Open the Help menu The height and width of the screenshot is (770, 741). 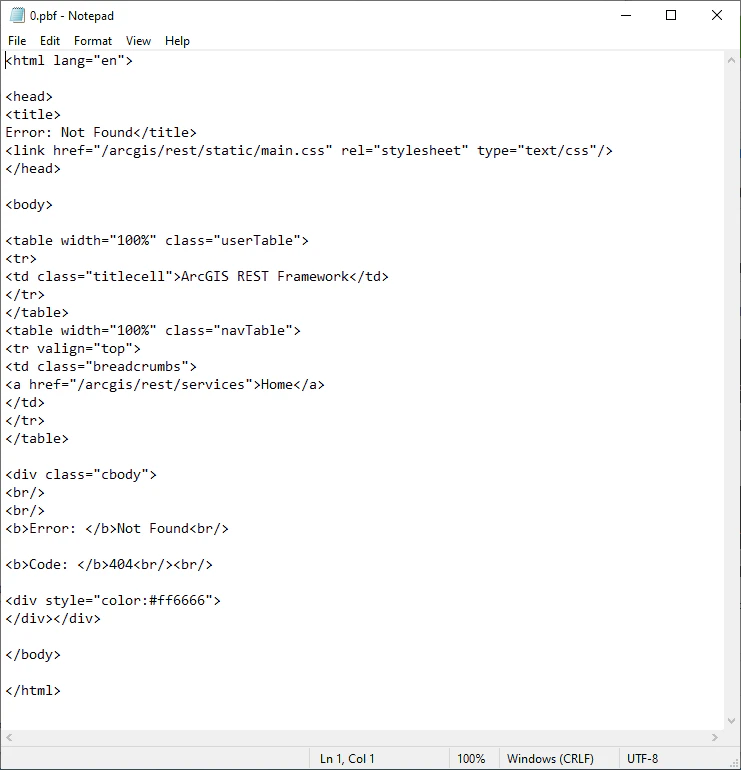coord(177,41)
